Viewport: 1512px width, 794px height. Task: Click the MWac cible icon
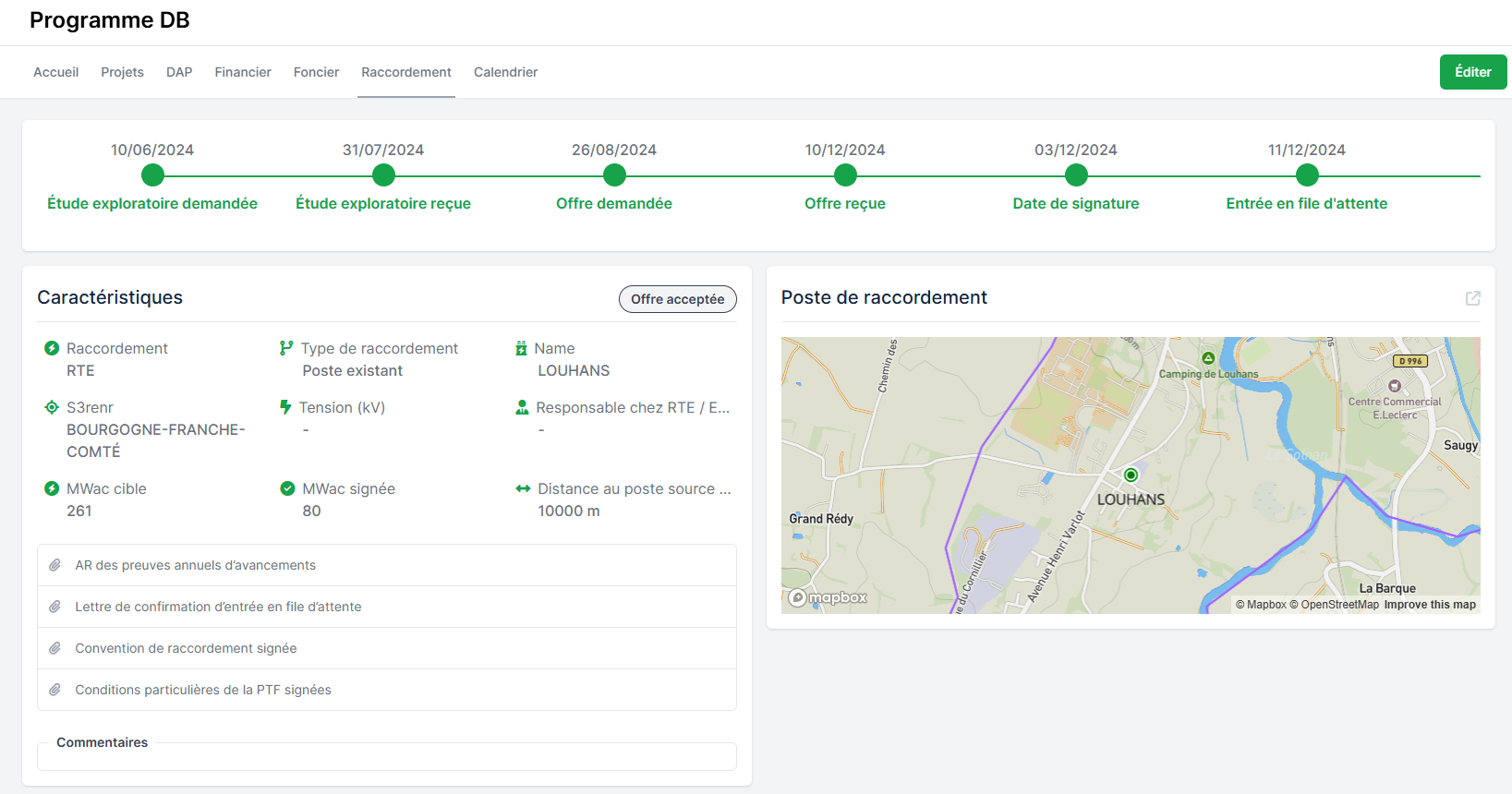click(x=52, y=488)
